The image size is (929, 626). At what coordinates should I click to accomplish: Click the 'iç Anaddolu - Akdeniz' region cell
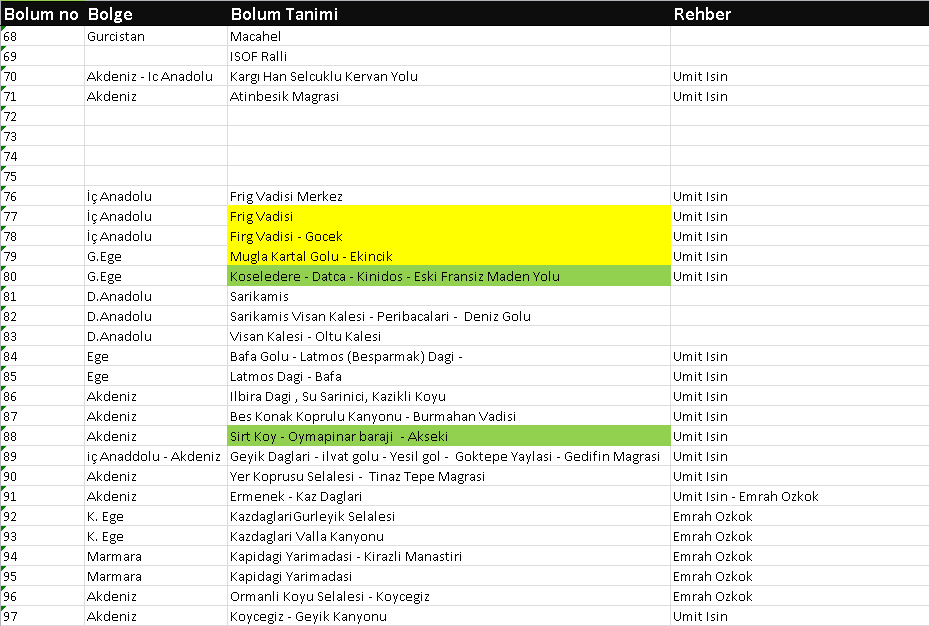[155, 456]
